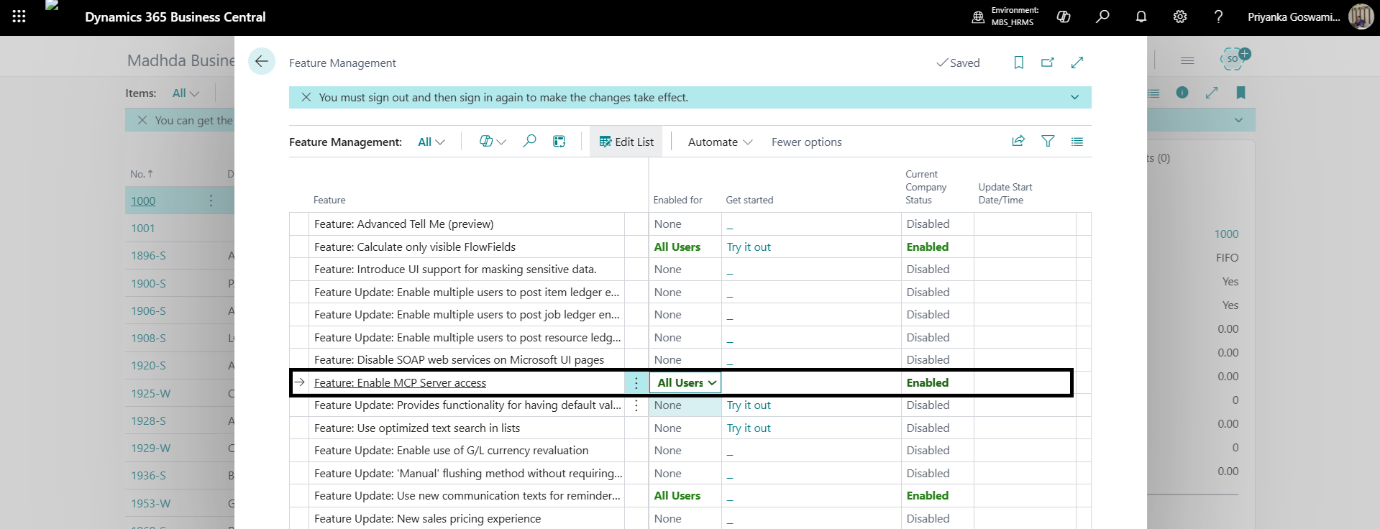Screen dimensions: 1380x529
Task: Search the Feature Management list
Action: pyautogui.click(x=530, y=142)
